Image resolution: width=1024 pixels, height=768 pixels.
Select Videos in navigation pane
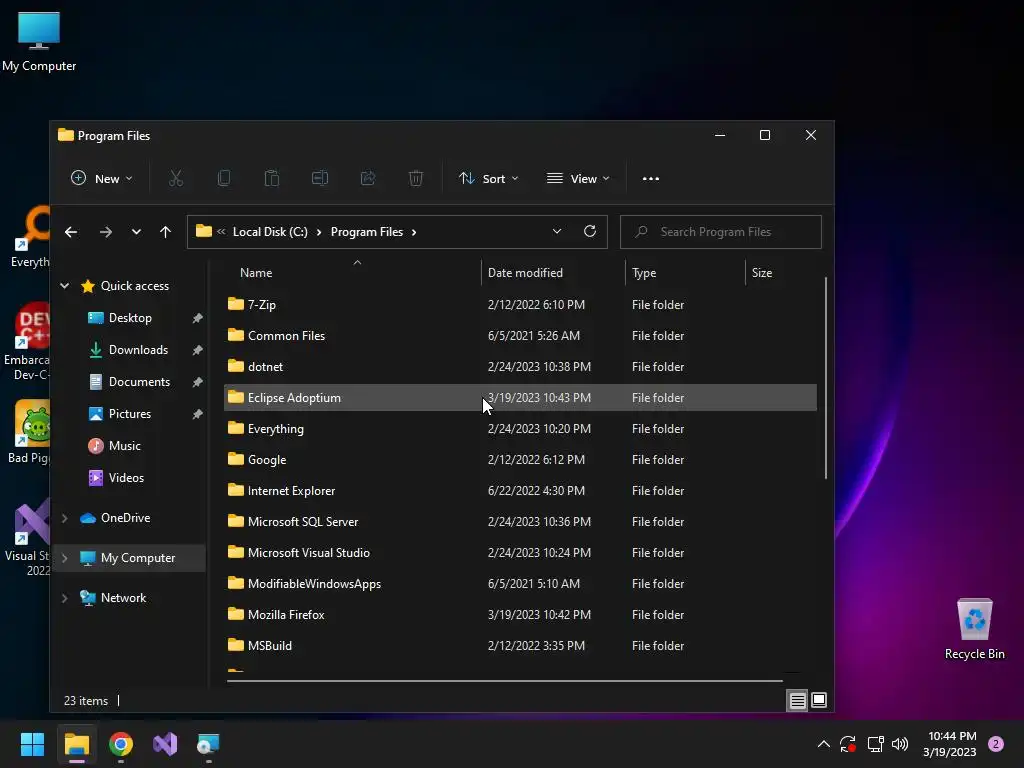126,478
